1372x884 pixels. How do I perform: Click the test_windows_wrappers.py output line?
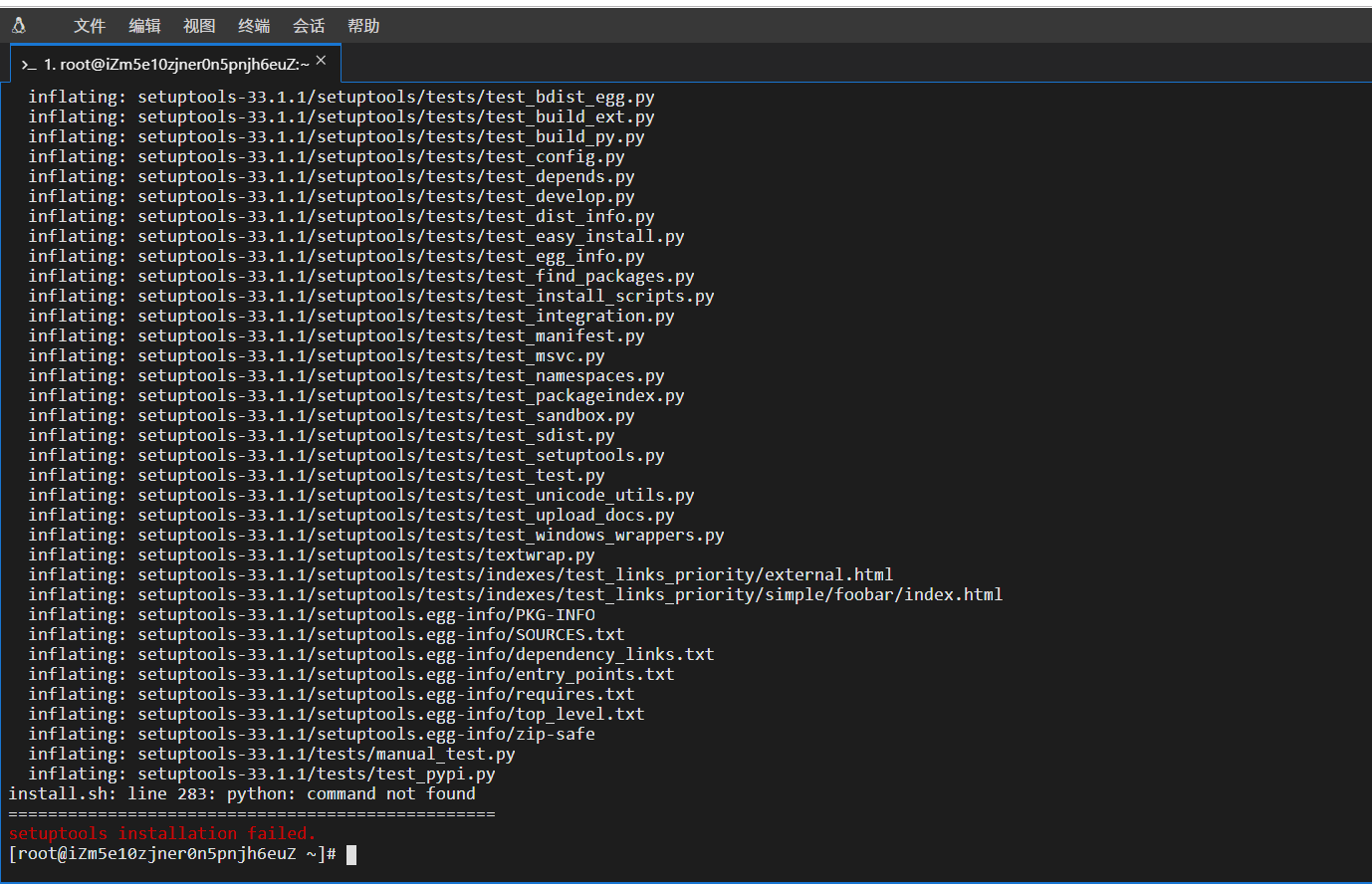629,536
